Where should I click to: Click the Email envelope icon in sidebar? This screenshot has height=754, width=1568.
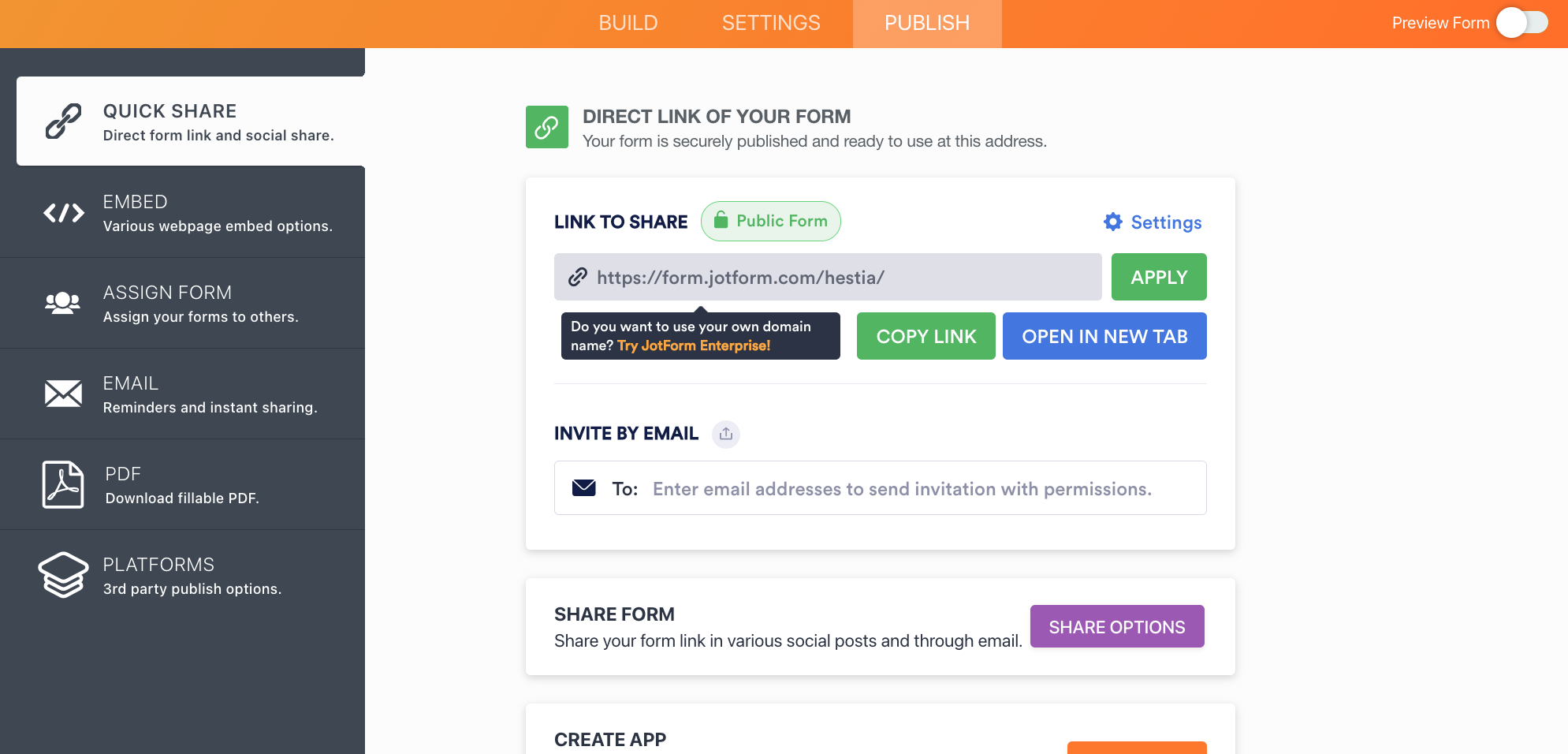[x=63, y=394]
